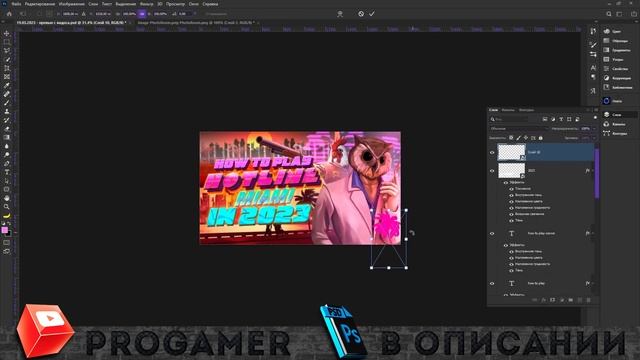Viewport: 640px width, 360px height.
Task: Switch to warp mode icon
Action: coord(340,13)
